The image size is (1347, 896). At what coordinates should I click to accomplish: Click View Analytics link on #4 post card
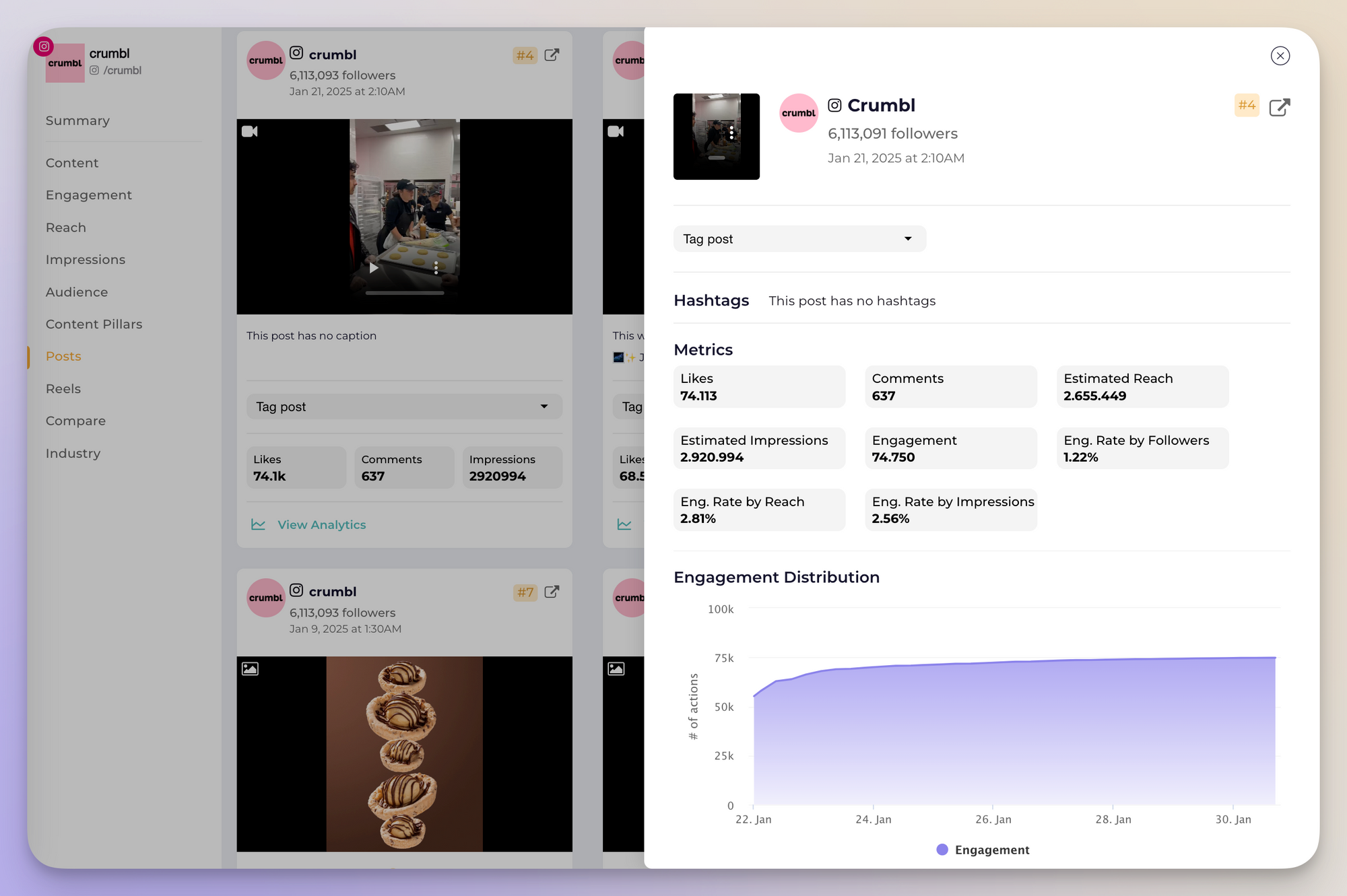click(321, 524)
